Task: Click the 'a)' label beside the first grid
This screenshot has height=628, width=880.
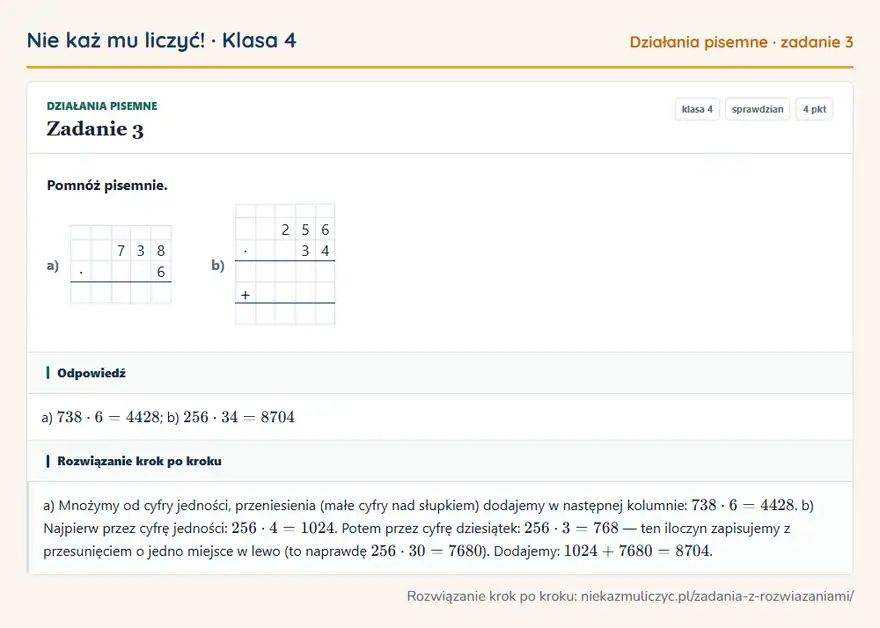Action: [53, 265]
